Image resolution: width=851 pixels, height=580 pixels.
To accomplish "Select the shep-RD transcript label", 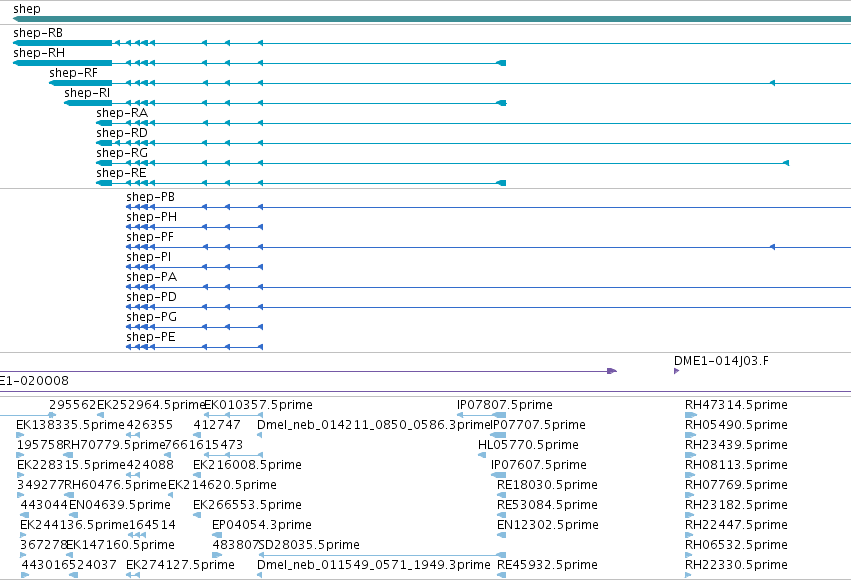I will (122, 133).
